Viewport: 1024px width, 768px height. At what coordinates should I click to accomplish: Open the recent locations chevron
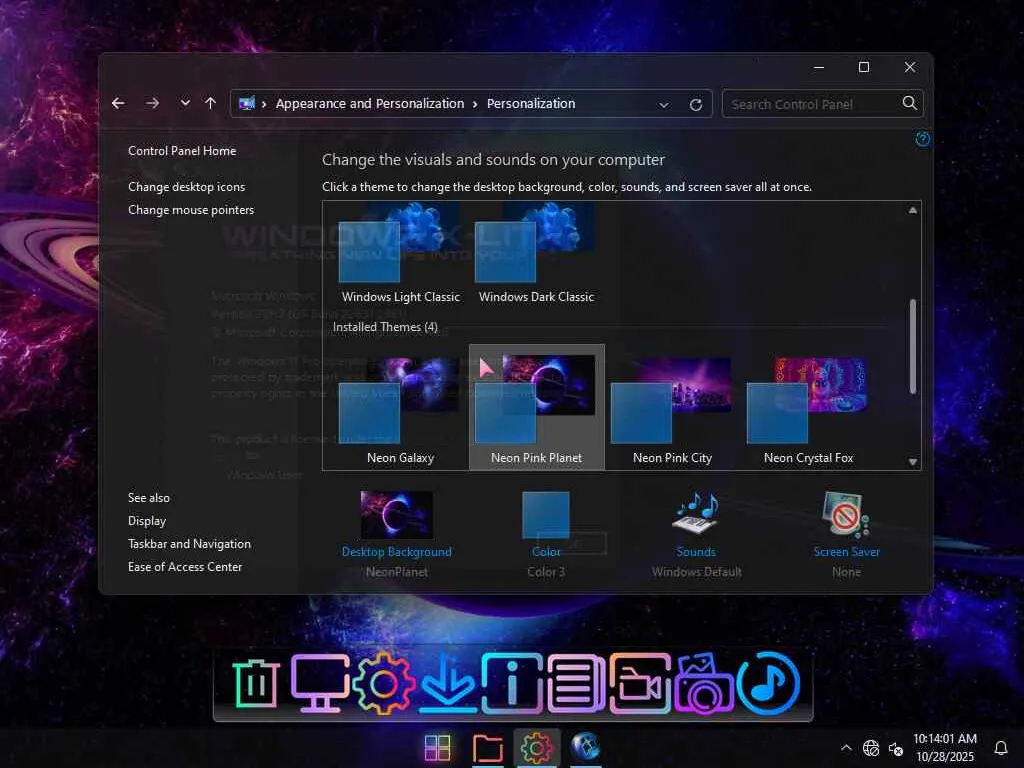185,103
